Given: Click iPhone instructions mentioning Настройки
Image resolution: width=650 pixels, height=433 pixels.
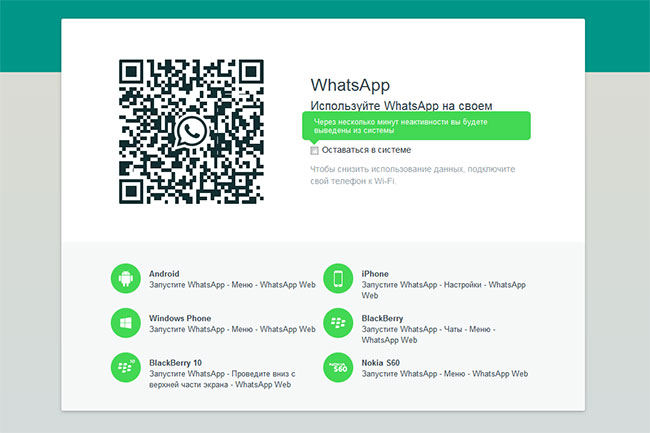Looking at the screenshot, I should (444, 290).
